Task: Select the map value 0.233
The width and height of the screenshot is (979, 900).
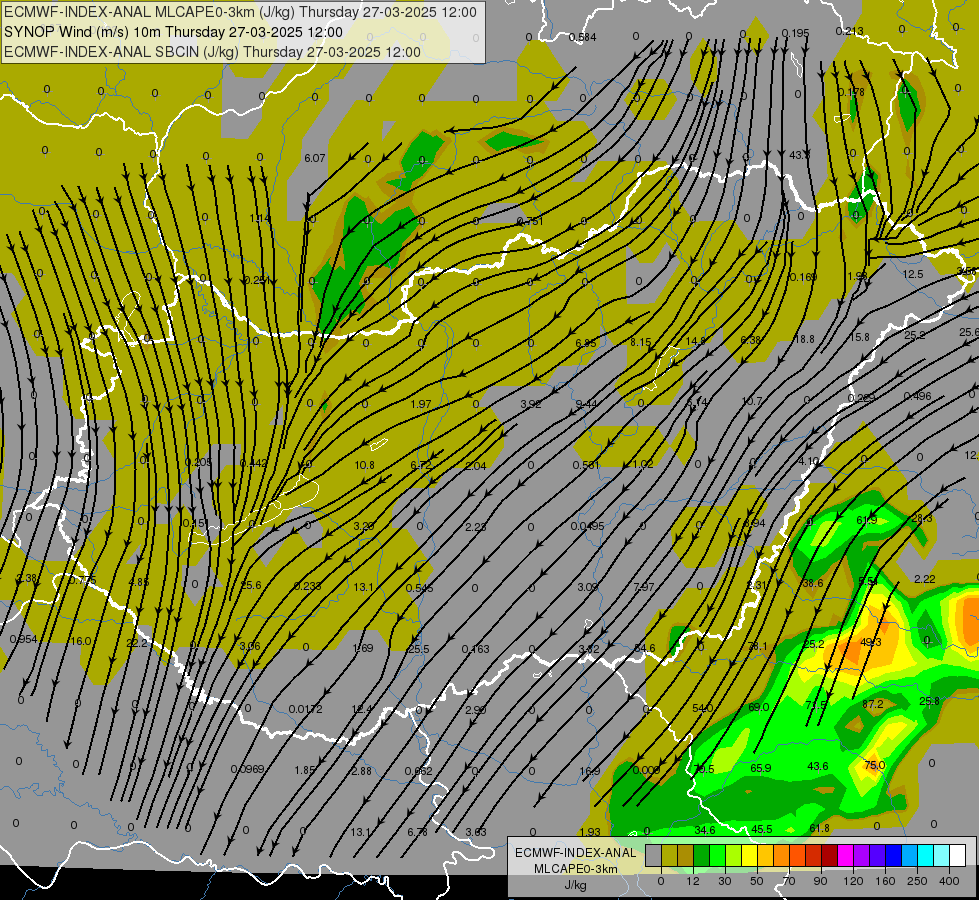Action: coord(307,586)
